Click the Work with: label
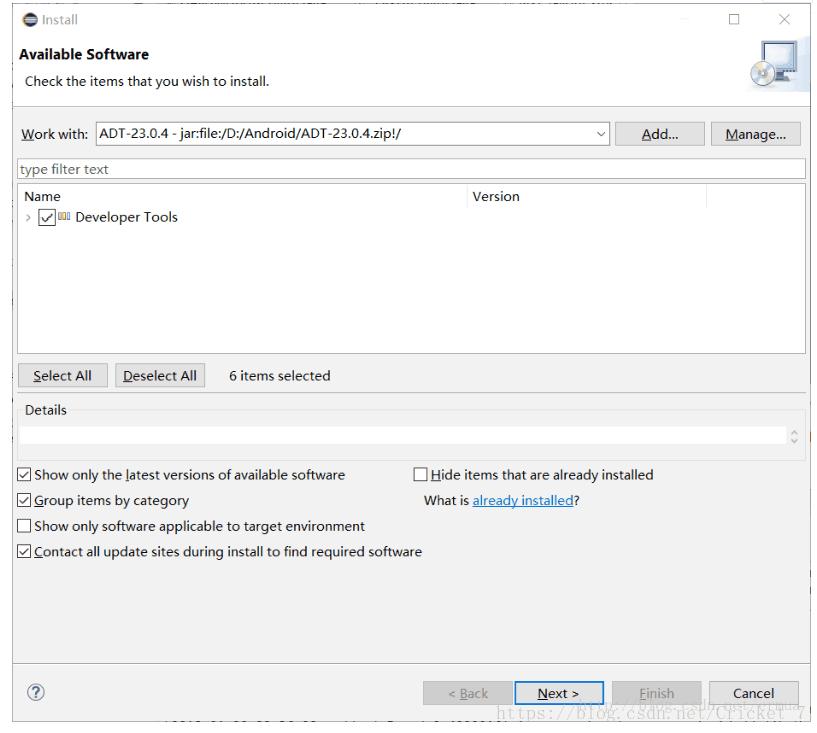 54,134
